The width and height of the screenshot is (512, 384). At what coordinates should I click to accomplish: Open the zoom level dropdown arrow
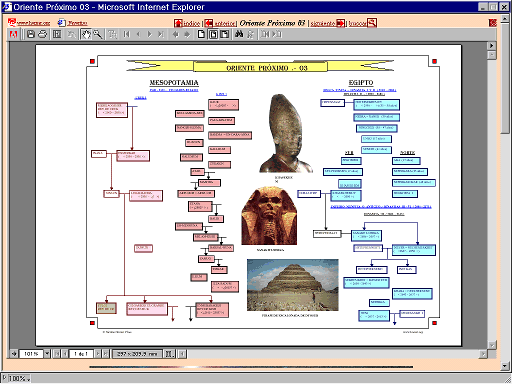pyautogui.click(x=47, y=354)
